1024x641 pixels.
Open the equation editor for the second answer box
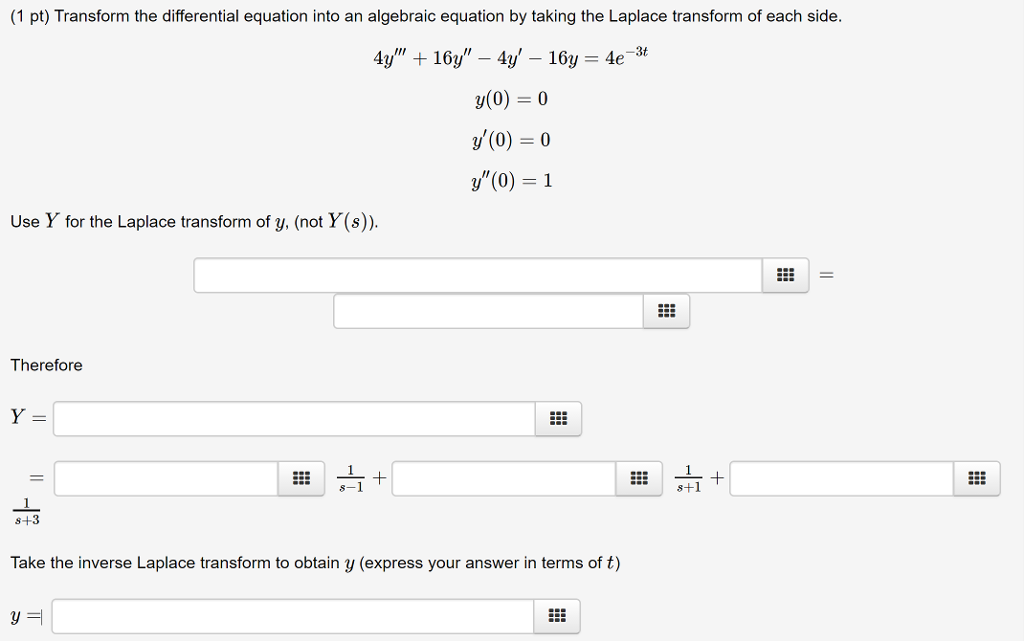[x=666, y=310]
